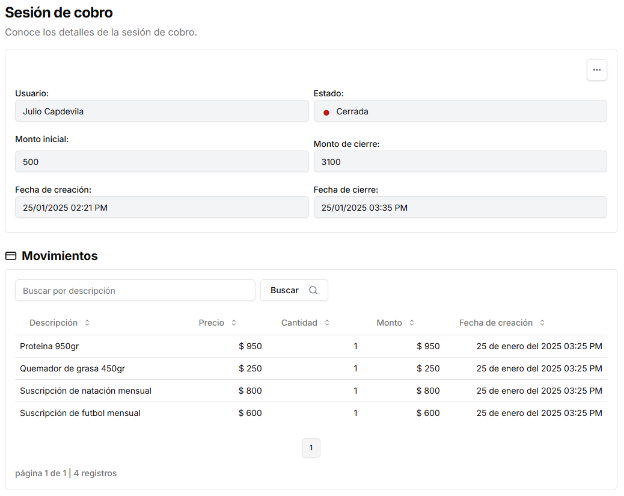The image size is (624, 496).
Task: Open the three-dots options menu
Action: (x=597, y=70)
